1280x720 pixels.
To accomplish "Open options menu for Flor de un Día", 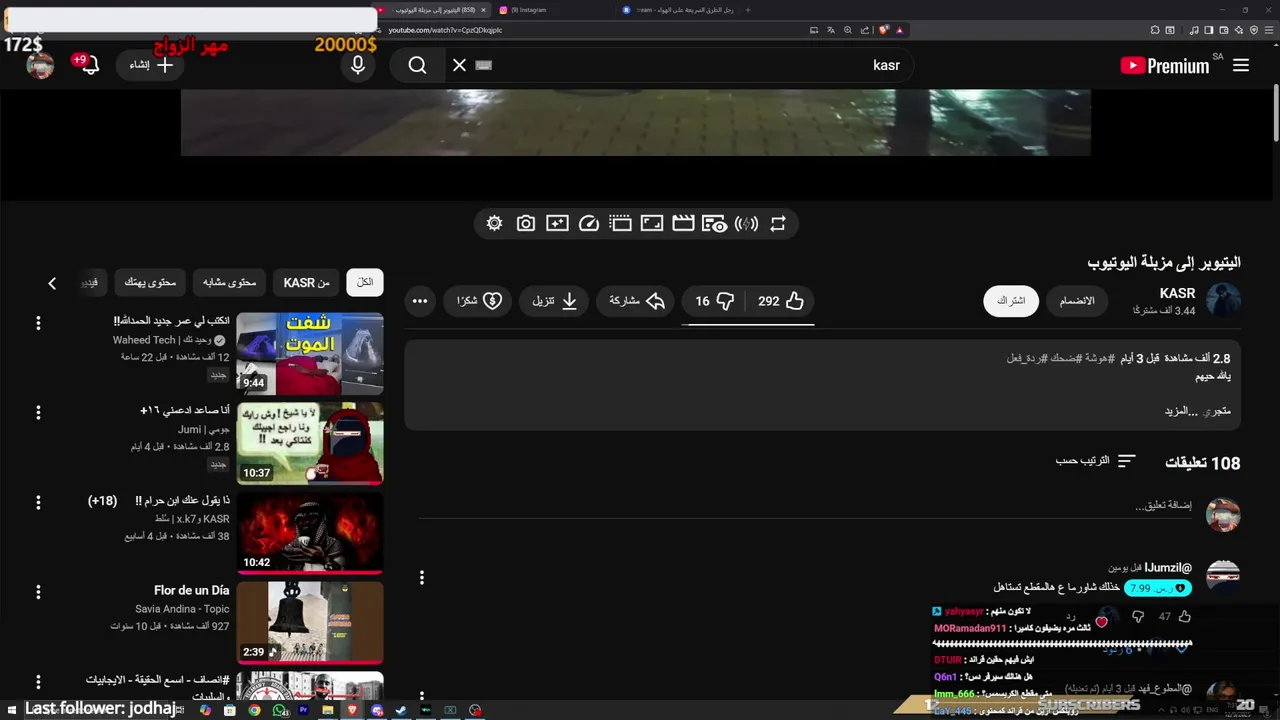I will coord(38,591).
